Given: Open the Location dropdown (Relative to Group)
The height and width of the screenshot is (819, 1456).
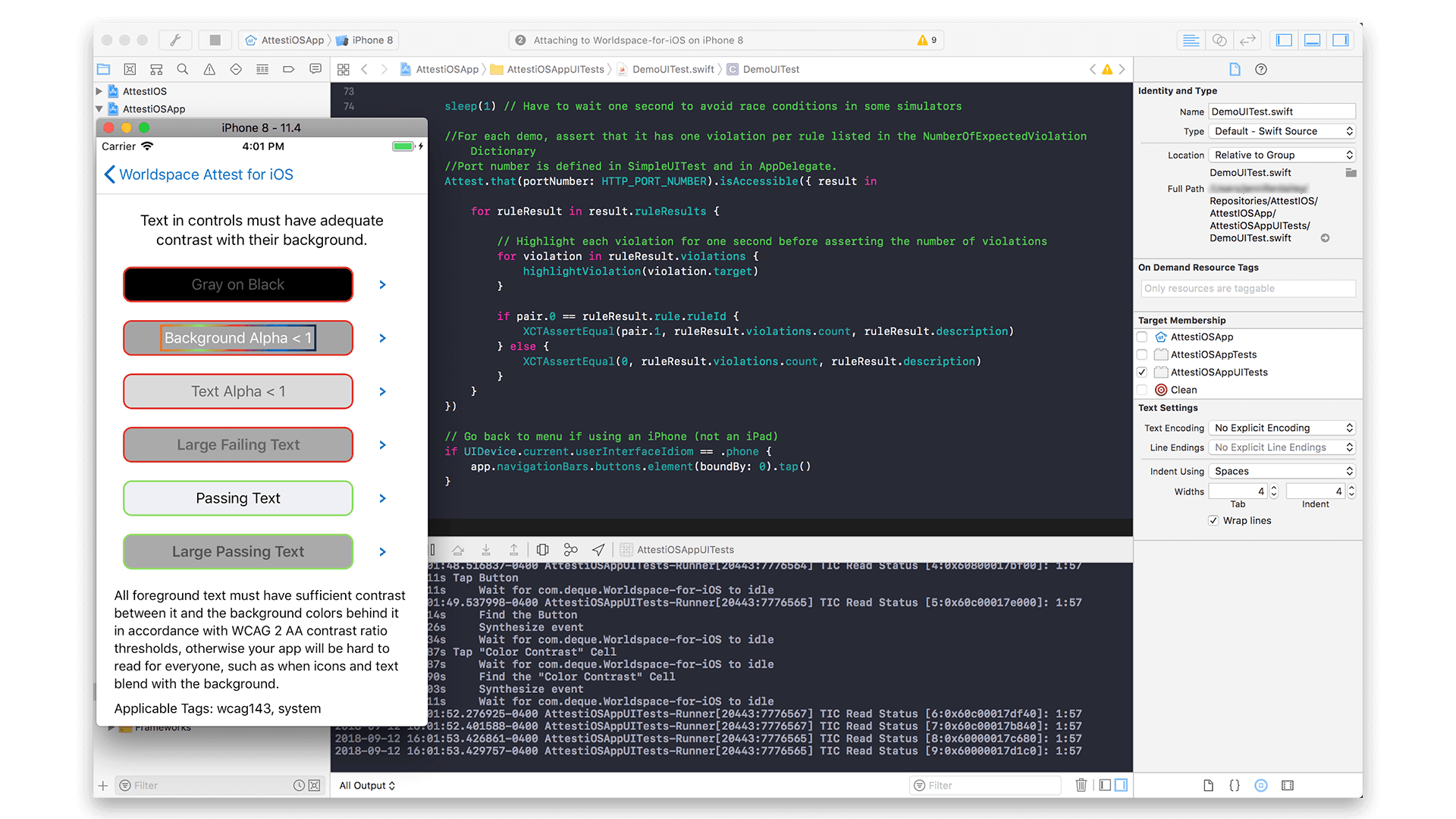Looking at the screenshot, I should [1282, 155].
